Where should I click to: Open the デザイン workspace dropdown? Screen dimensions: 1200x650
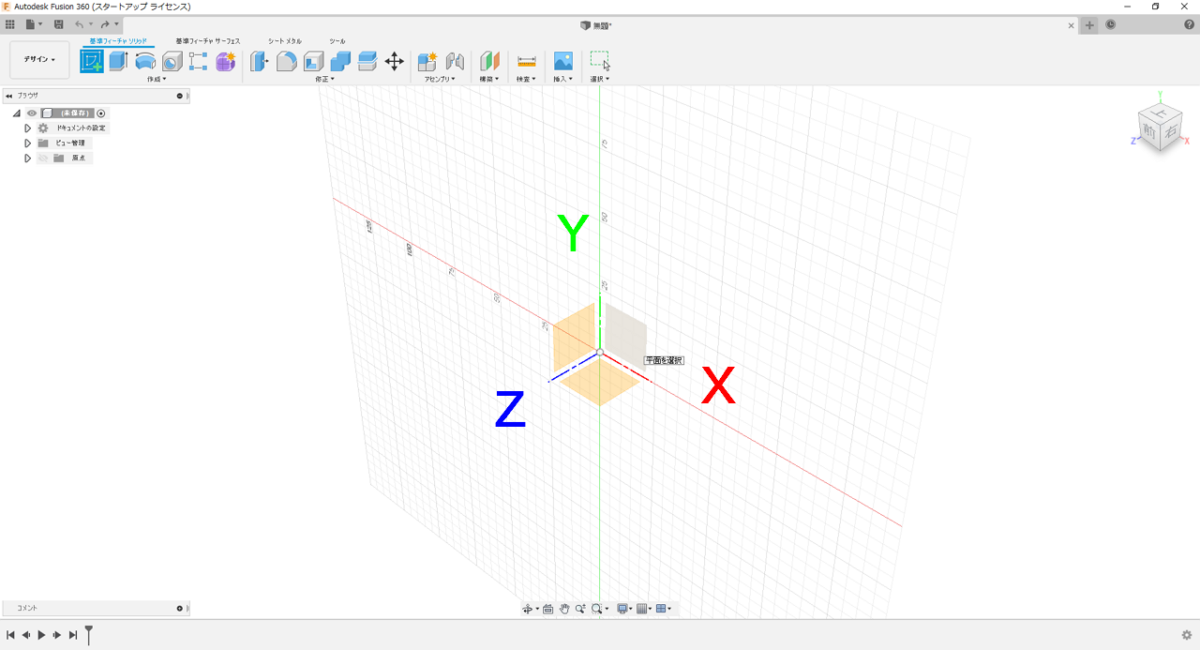click(40, 60)
